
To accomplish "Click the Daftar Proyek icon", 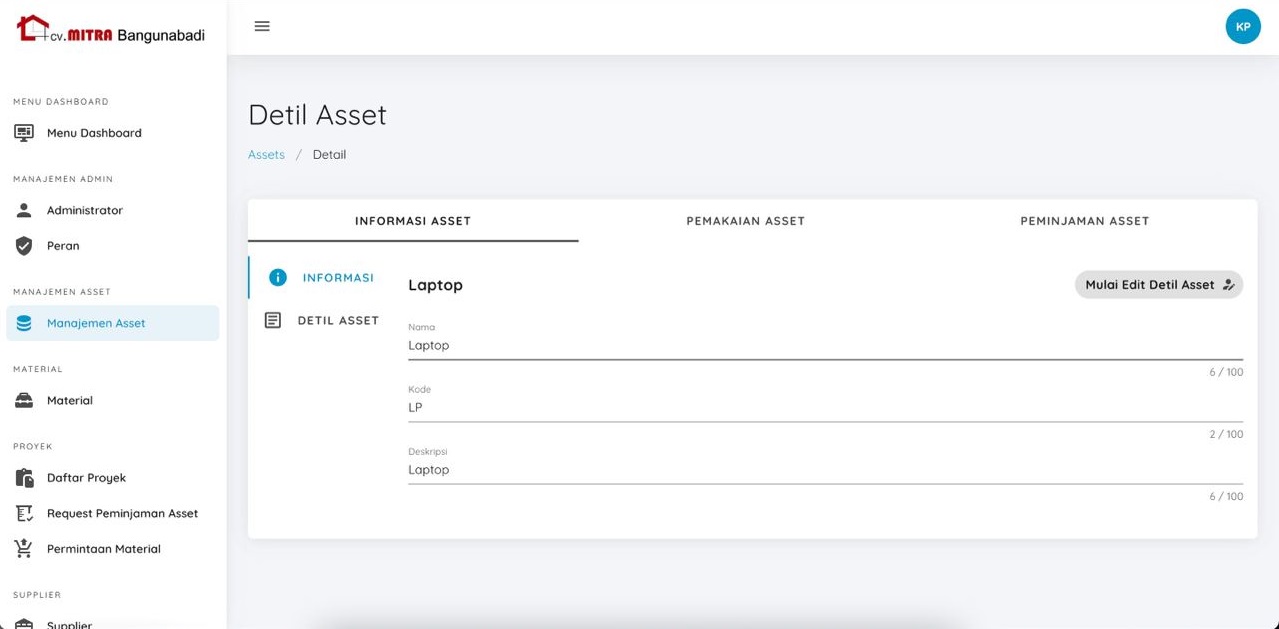I will point(24,478).
